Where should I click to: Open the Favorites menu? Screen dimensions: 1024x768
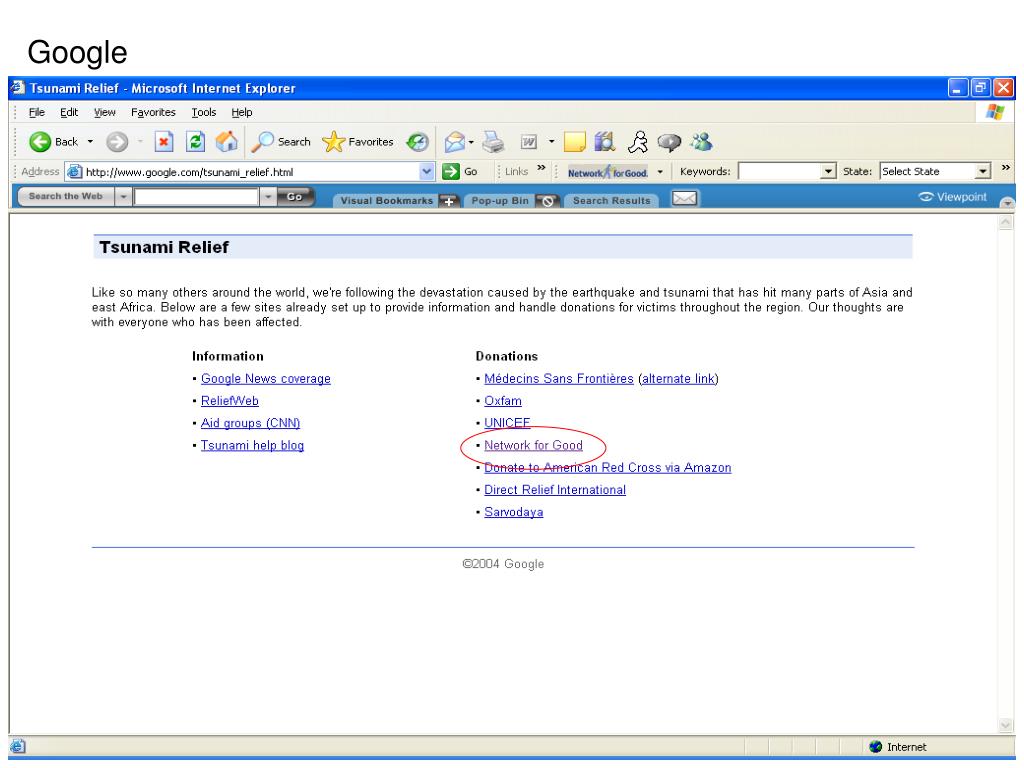pos(153,112)
